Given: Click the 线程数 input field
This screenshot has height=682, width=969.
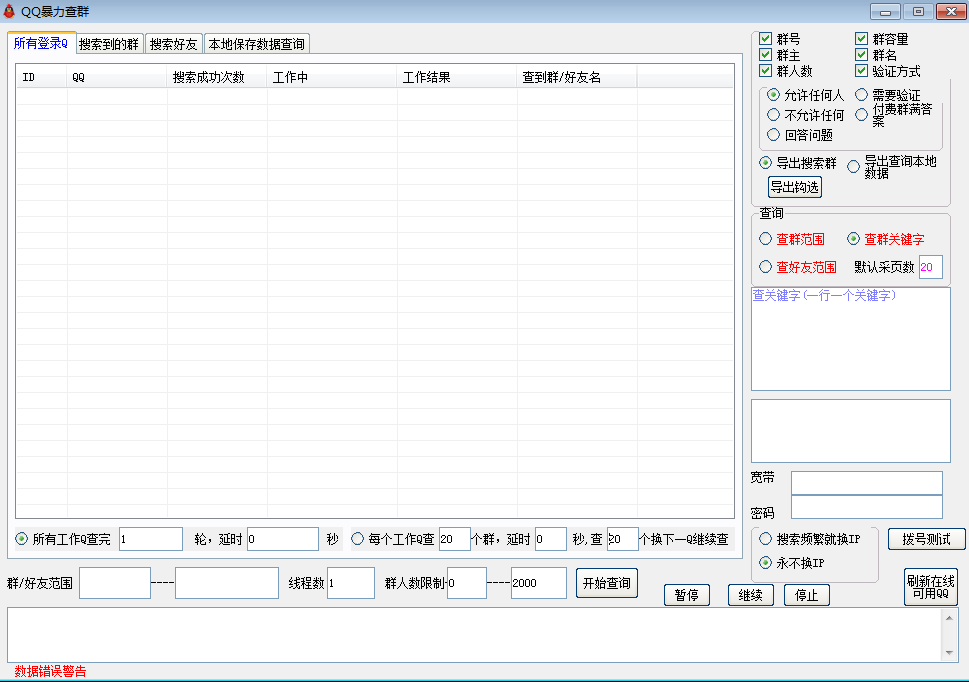Looking at the screenshot, I should tap(350, 583).
